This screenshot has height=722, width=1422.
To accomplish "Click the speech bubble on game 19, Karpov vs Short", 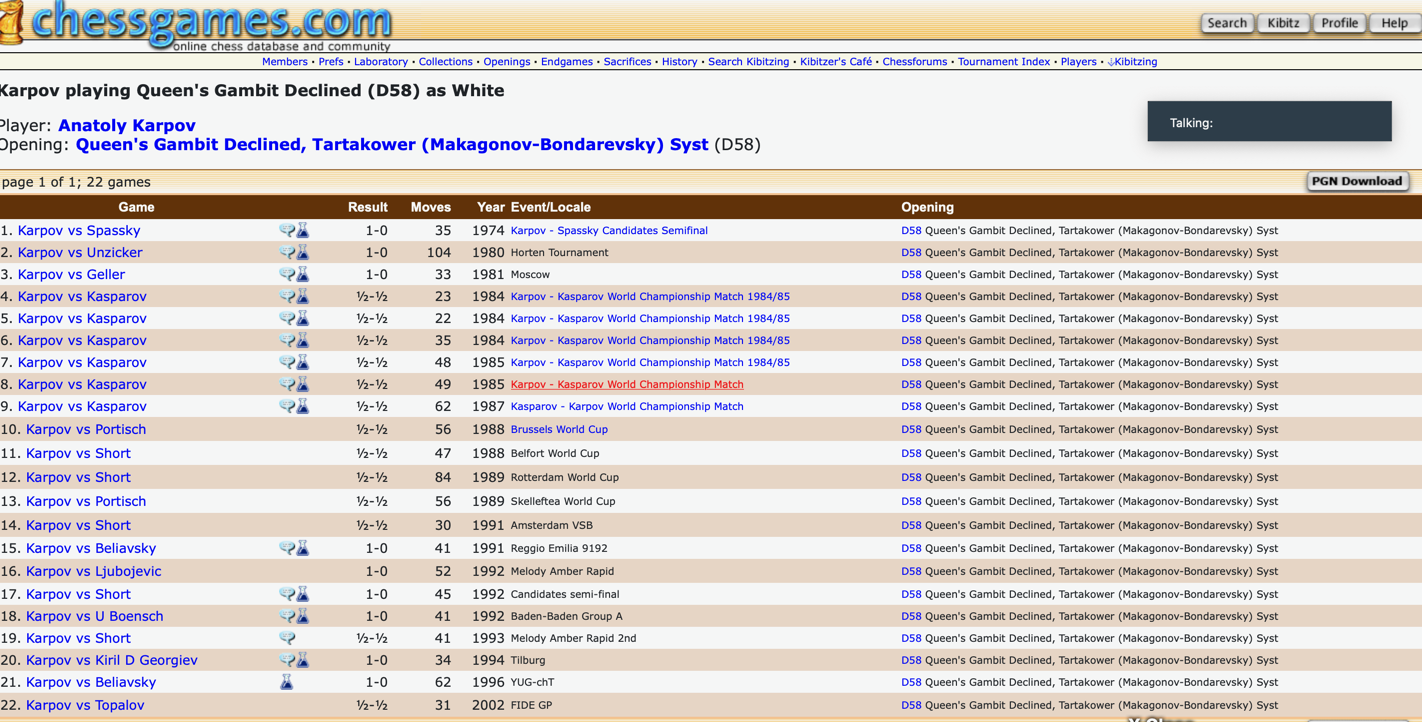I will (287, 638).
